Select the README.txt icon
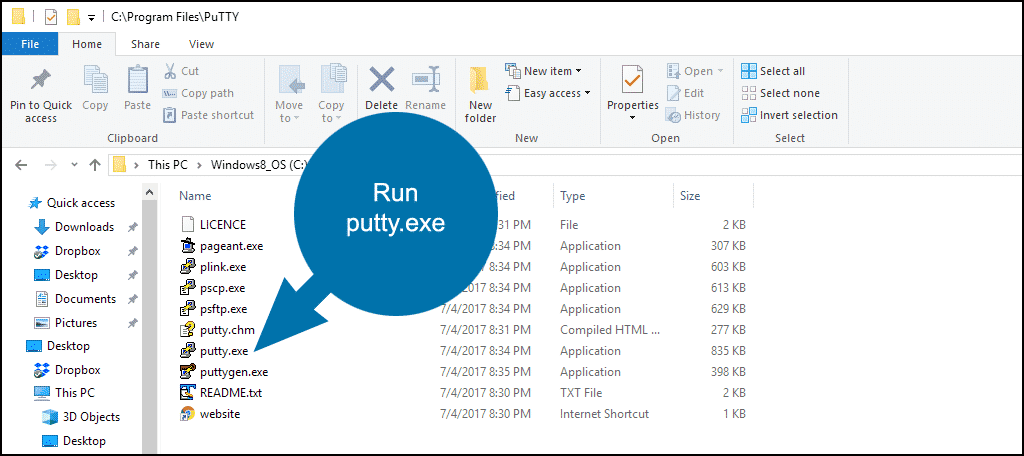Viewport: 1024px width, 456px height. click(x=188, y=393)
